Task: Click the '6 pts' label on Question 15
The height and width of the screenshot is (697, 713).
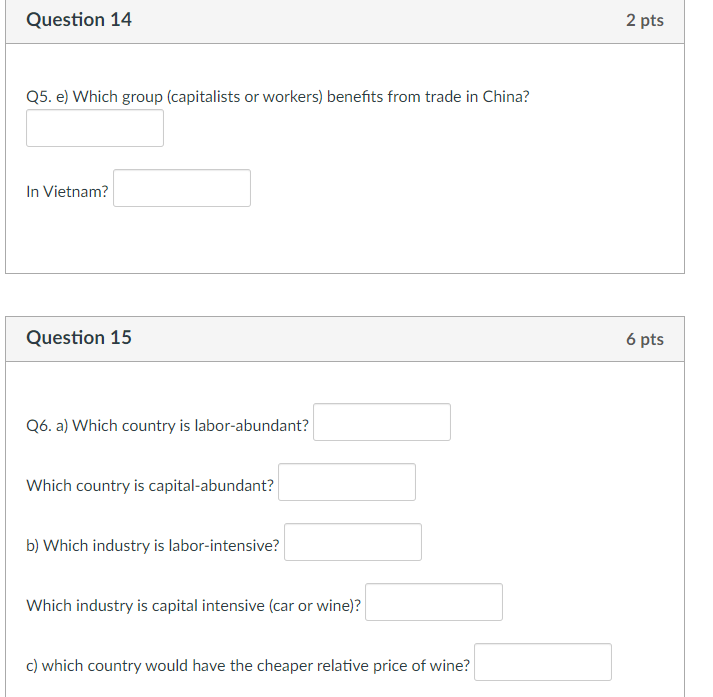Action: (x=644, y=339)
